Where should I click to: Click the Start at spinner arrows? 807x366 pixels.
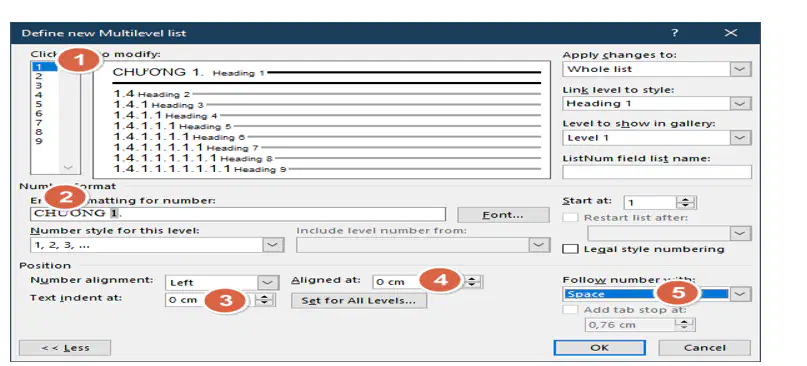click(x=686, y=202)
